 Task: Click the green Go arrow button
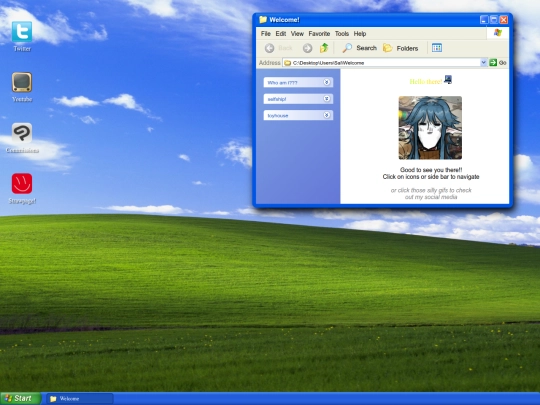tap(493, 62)
